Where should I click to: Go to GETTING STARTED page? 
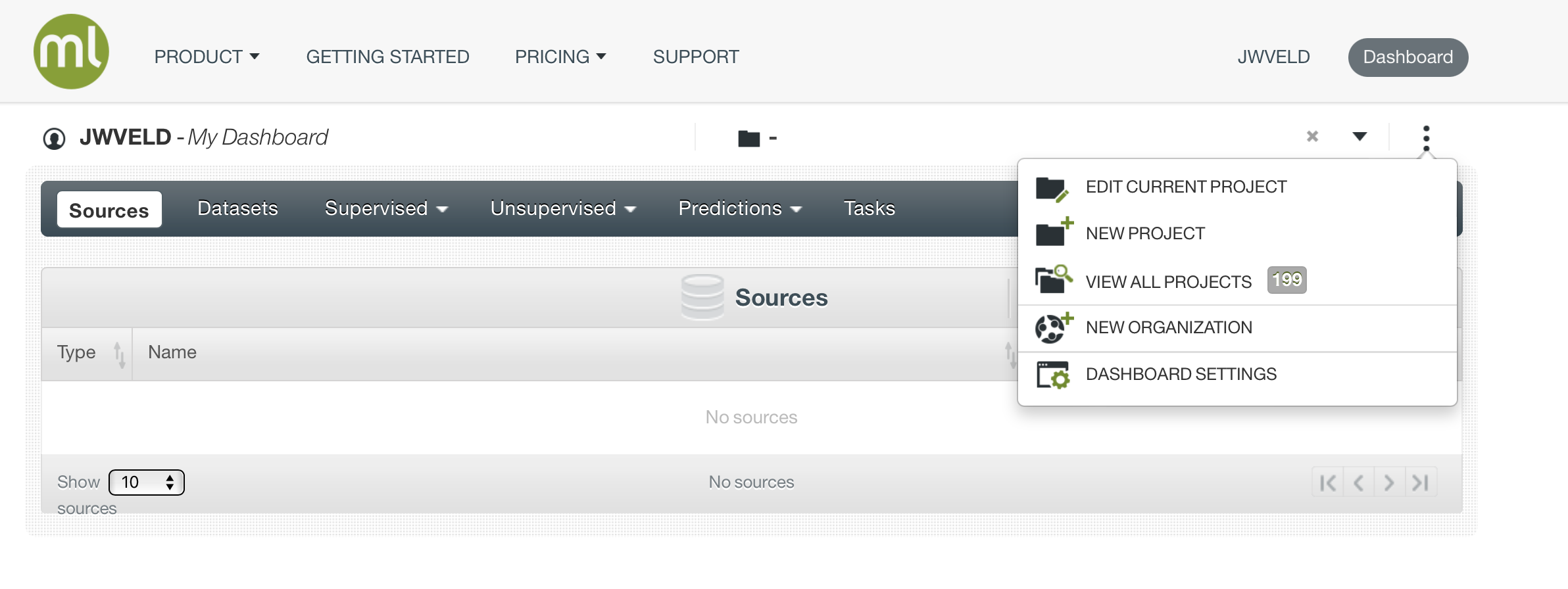(387, 57)
